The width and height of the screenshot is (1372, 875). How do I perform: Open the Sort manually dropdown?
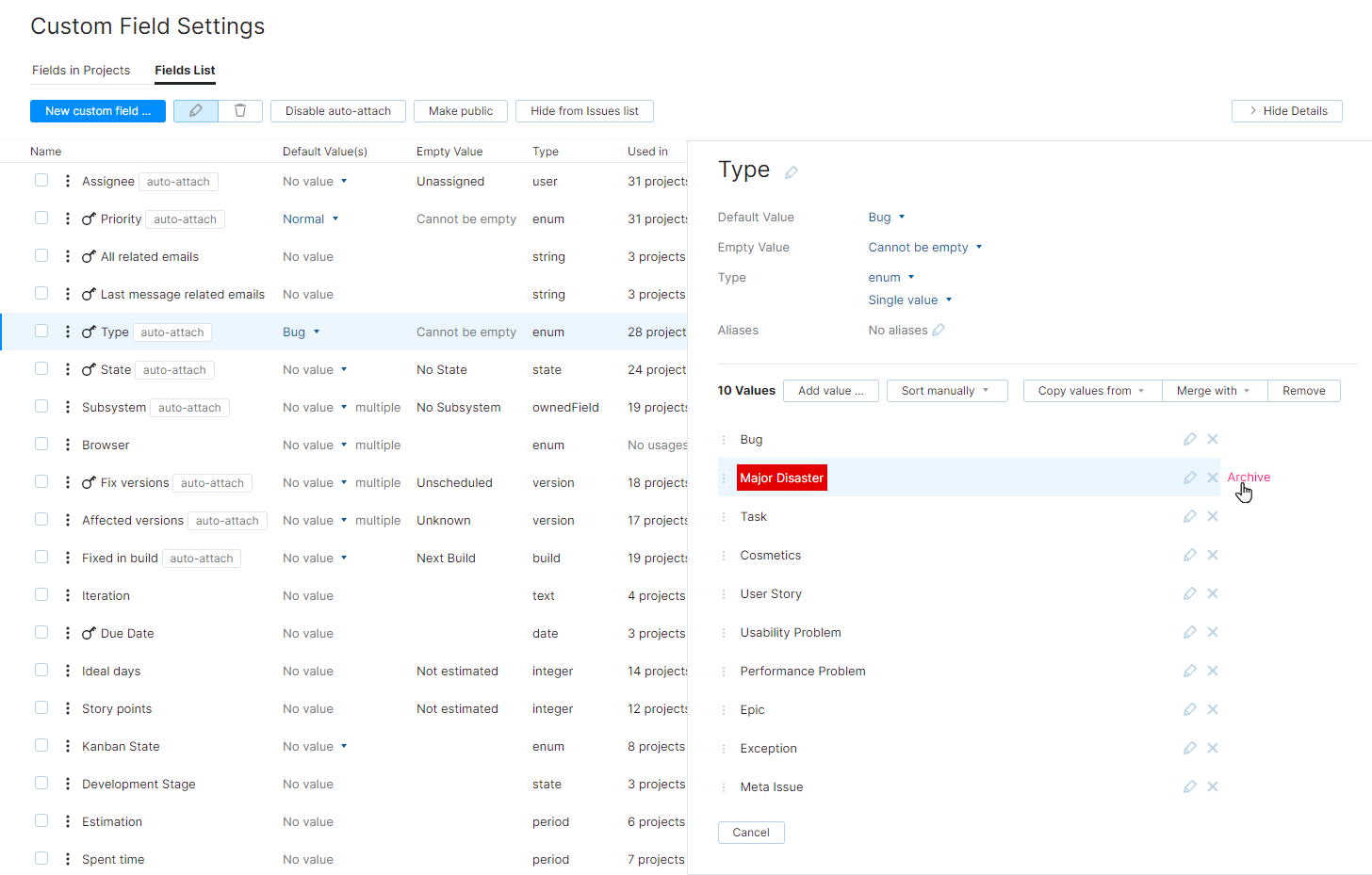946,390
